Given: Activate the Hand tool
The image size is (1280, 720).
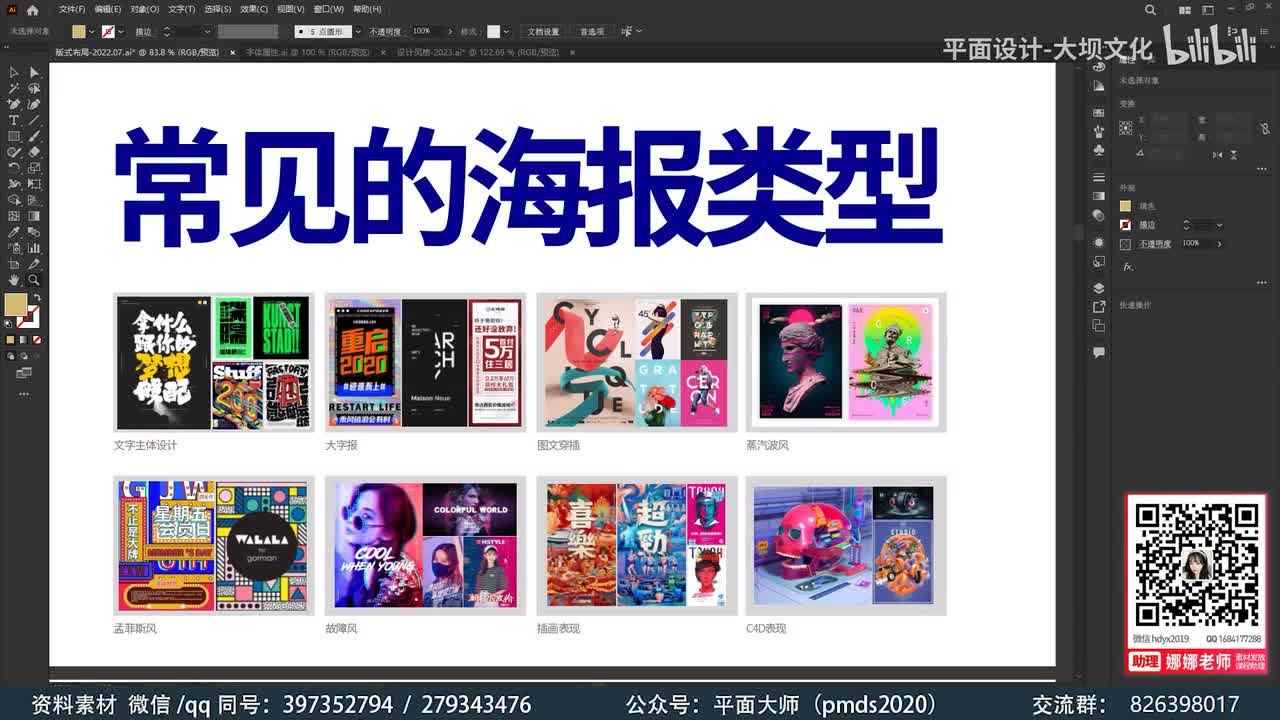Looking at the screenshot, I should (x=13, y=279).
